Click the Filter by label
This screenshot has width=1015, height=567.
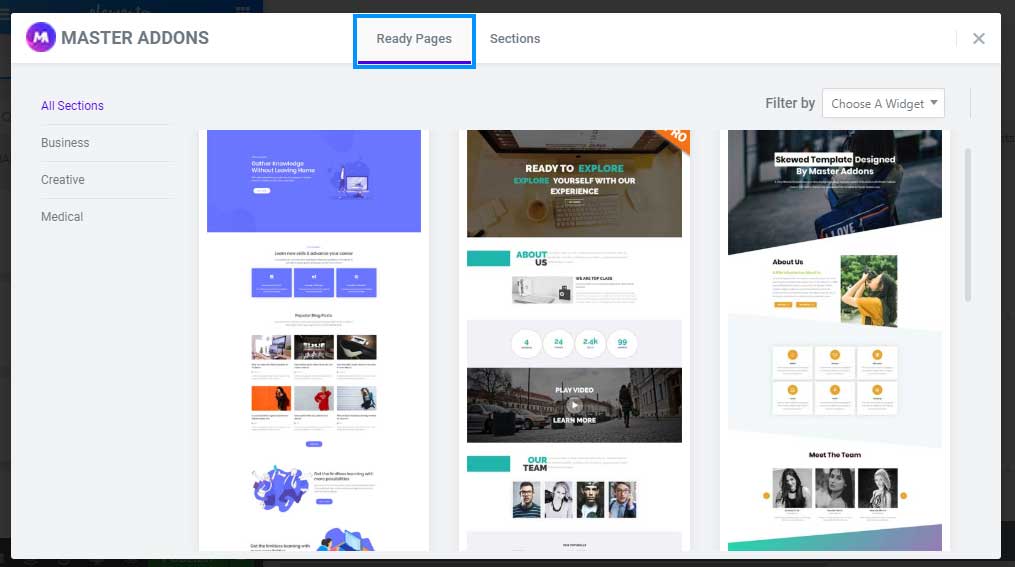(x=790, y=104)
